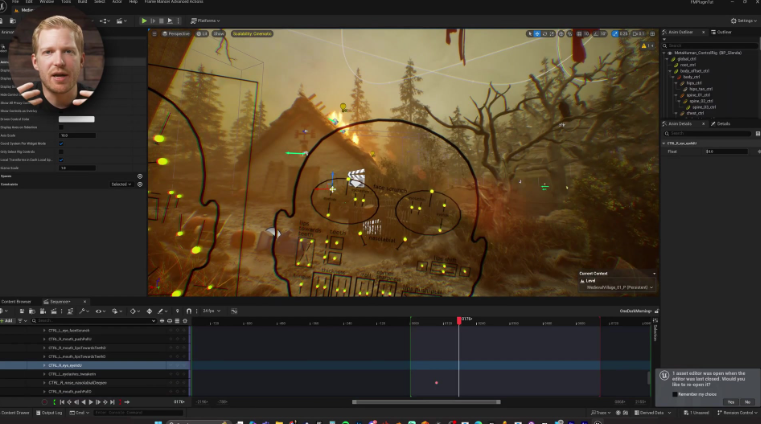Uncheck the Local Transforms in Each Local Space checkbox
This screenshot has height=424, width=761.
point(61,160)
